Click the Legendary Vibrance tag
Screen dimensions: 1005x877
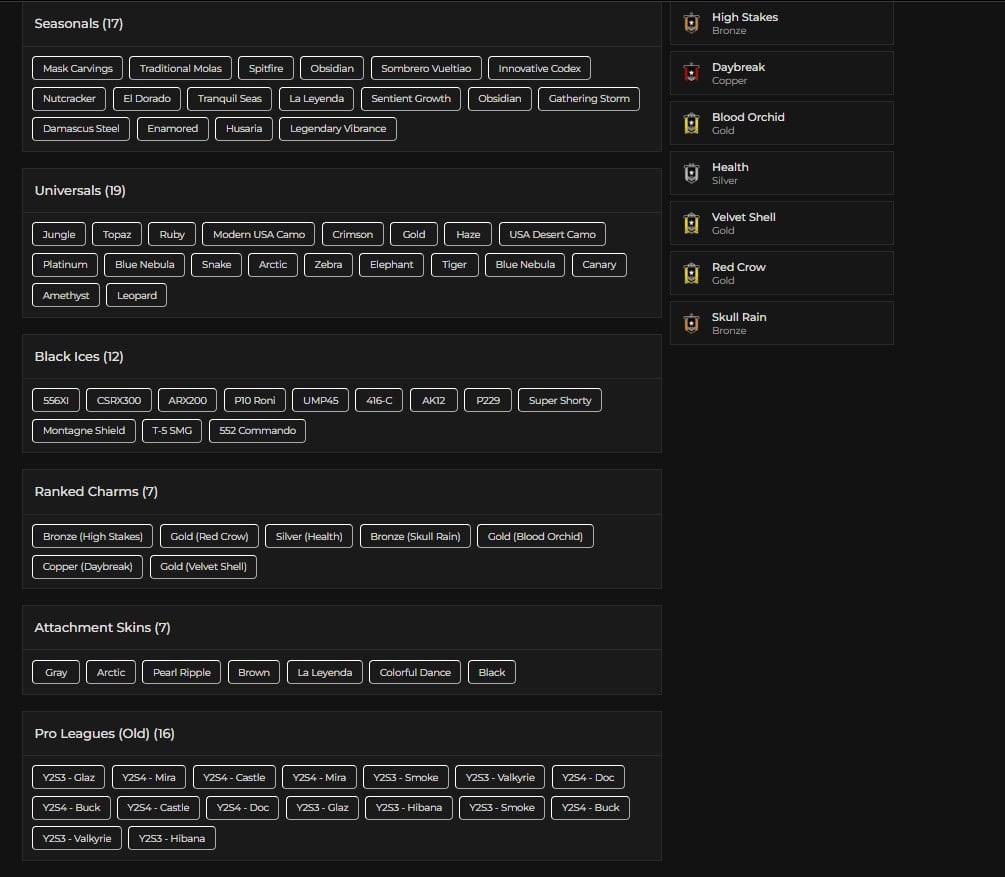(338, 128)
